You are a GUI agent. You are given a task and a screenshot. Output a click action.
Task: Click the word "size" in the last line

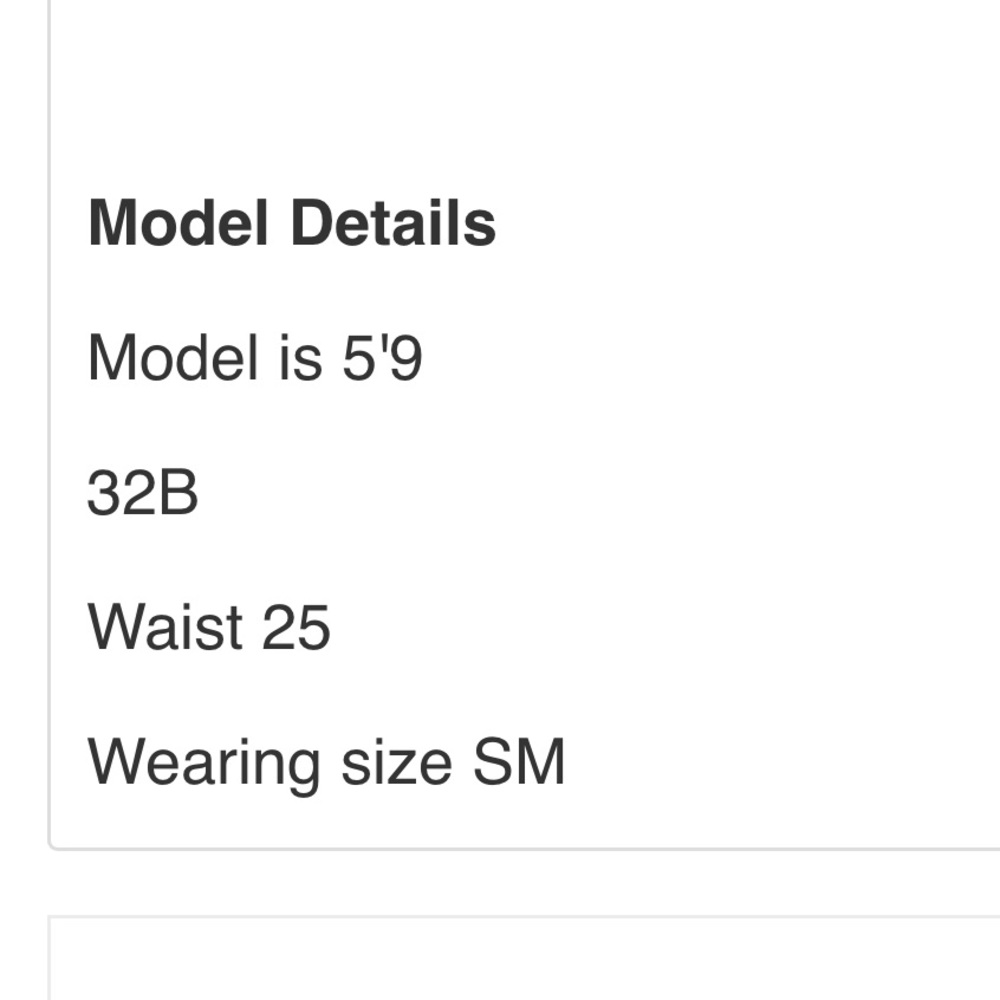click(397, 764)
